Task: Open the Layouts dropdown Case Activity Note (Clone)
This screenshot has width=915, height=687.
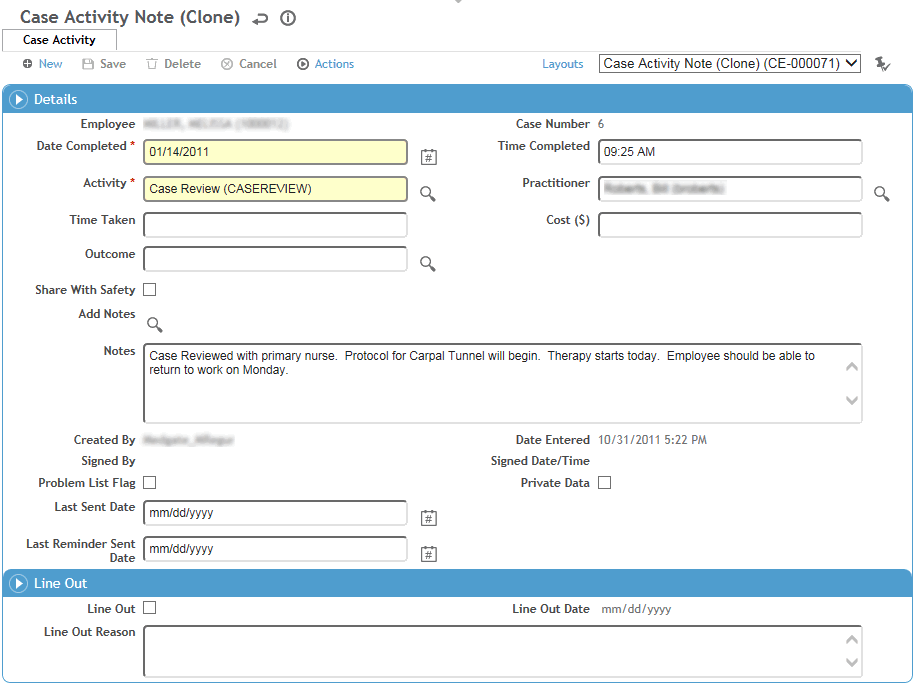Action: pos(729,64)
